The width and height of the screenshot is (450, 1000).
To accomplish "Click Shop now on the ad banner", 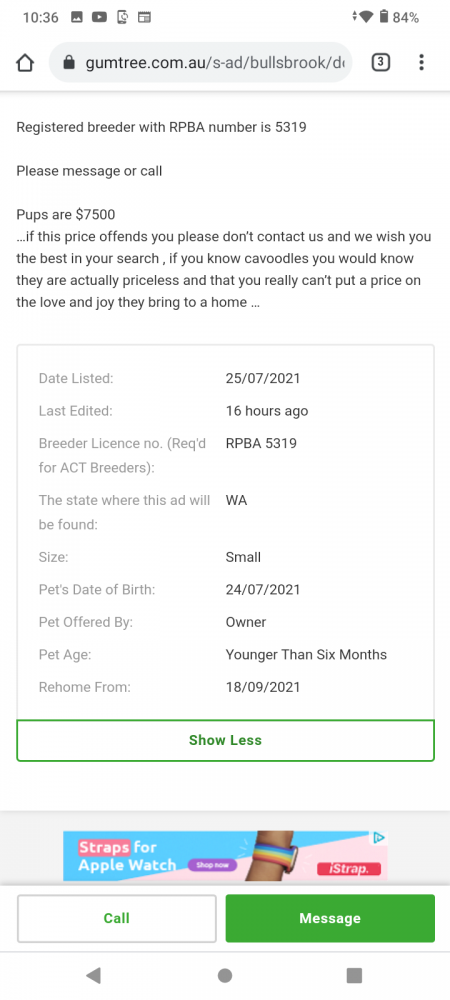I will (x=212, y=865).
